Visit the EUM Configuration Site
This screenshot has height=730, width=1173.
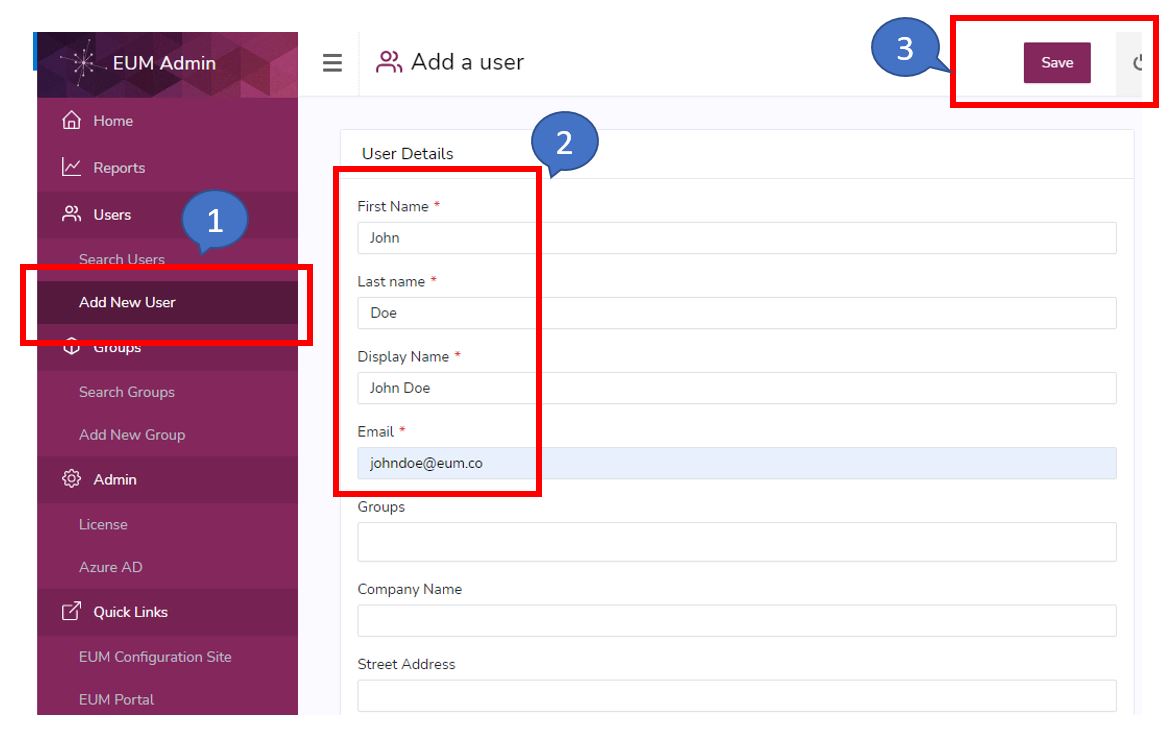pyautogui.click(x=155, y=657)
